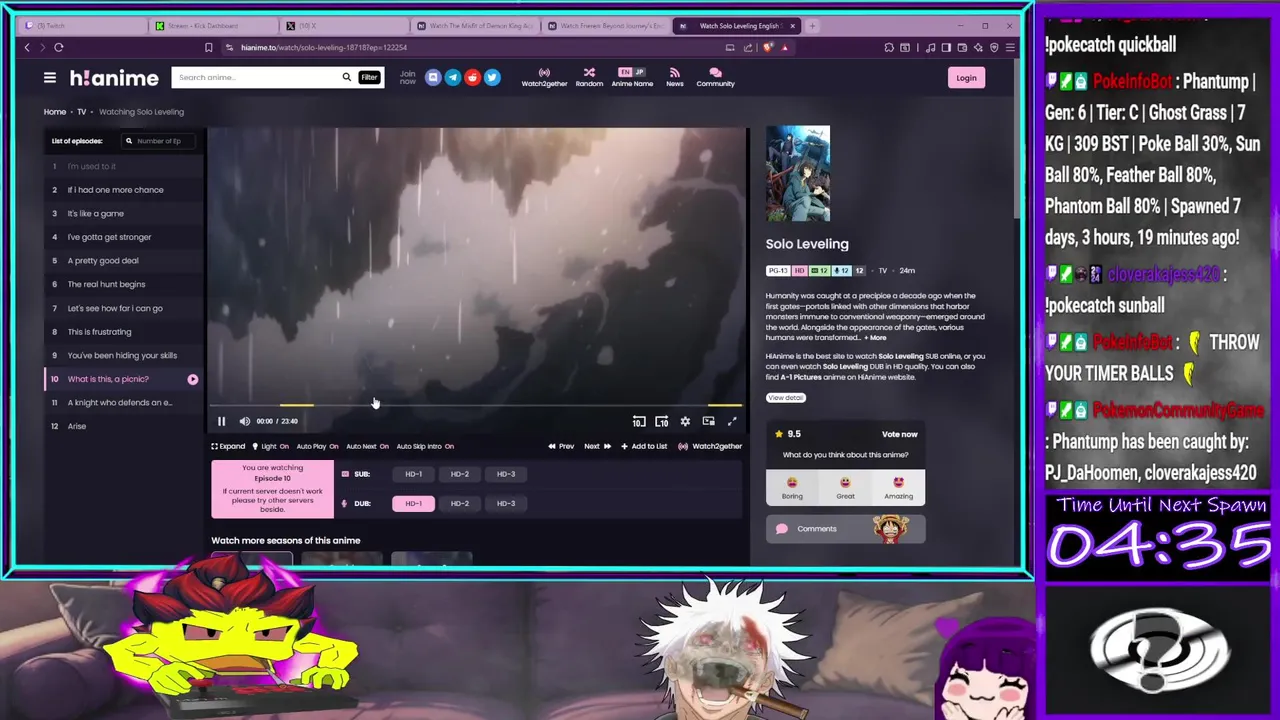
Task: Open the News feed icon
Action: 675,77
